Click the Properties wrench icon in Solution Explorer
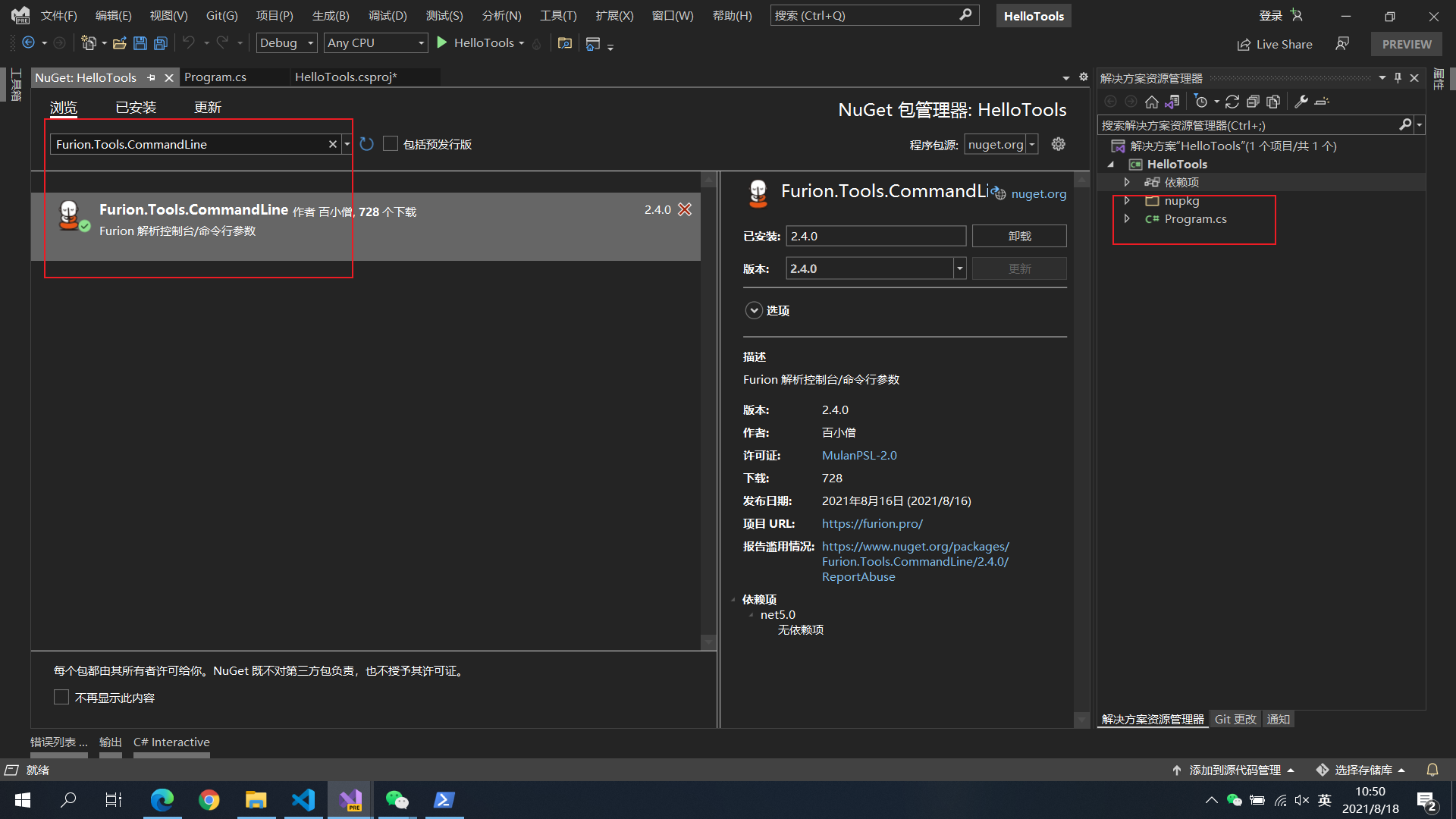 coord(1301,102)
